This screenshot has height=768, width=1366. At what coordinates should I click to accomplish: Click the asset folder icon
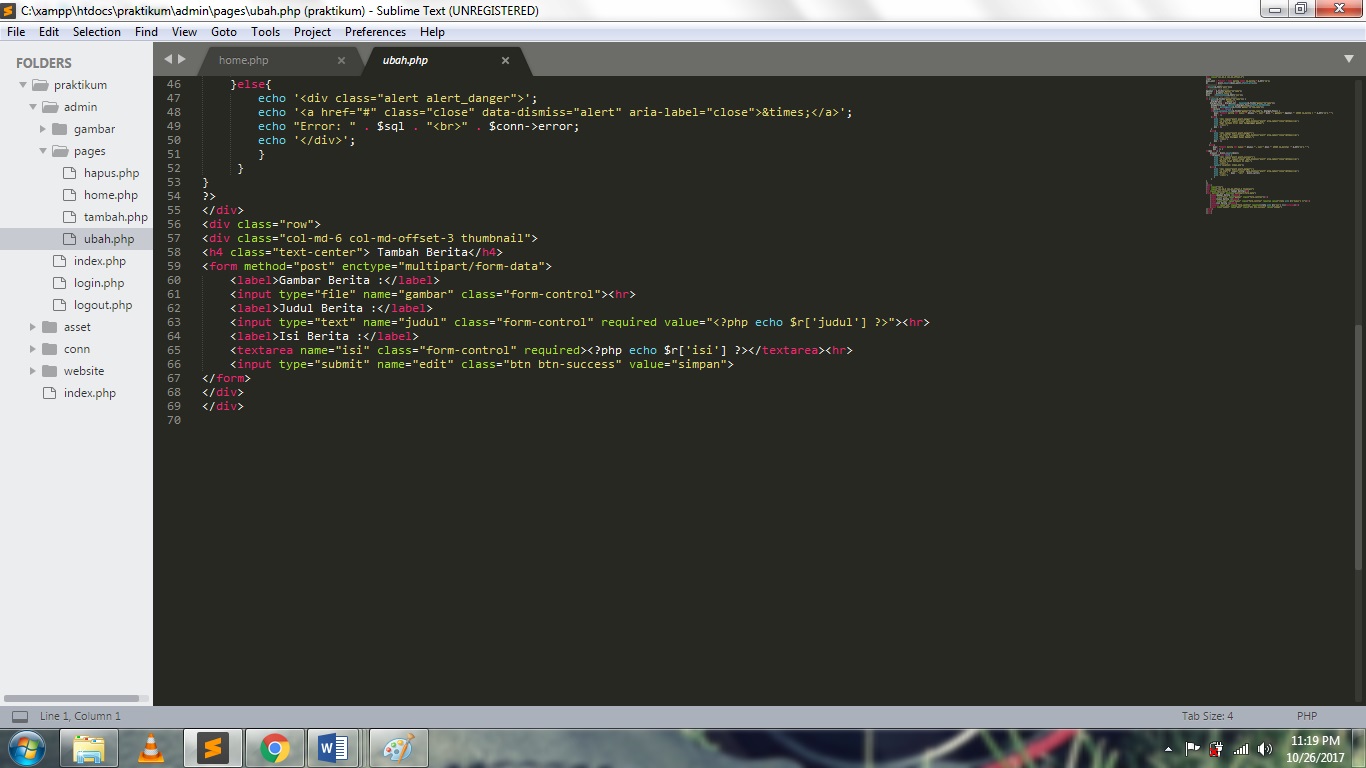50,327
